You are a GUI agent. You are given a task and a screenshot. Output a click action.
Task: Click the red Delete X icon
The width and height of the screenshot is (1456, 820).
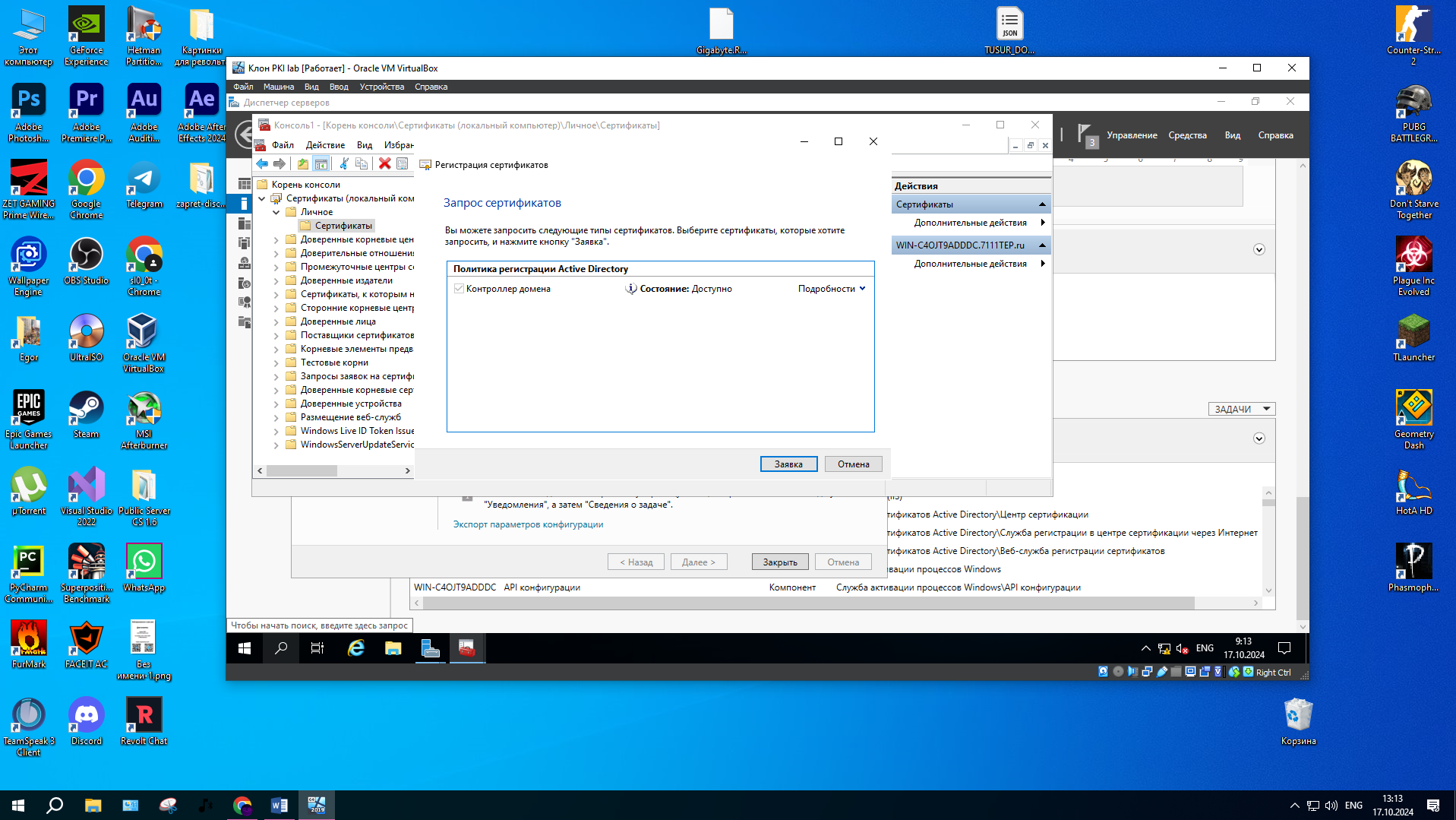tap(385, 164)
